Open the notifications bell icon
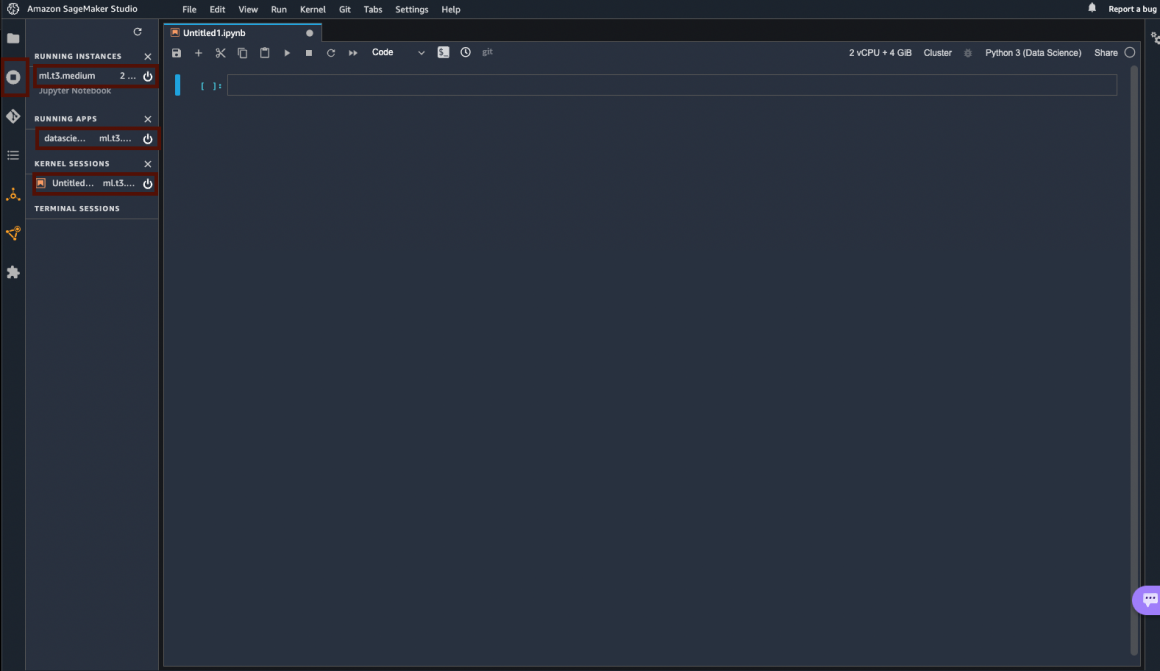1160x671 pixels. pos(1092,8)
